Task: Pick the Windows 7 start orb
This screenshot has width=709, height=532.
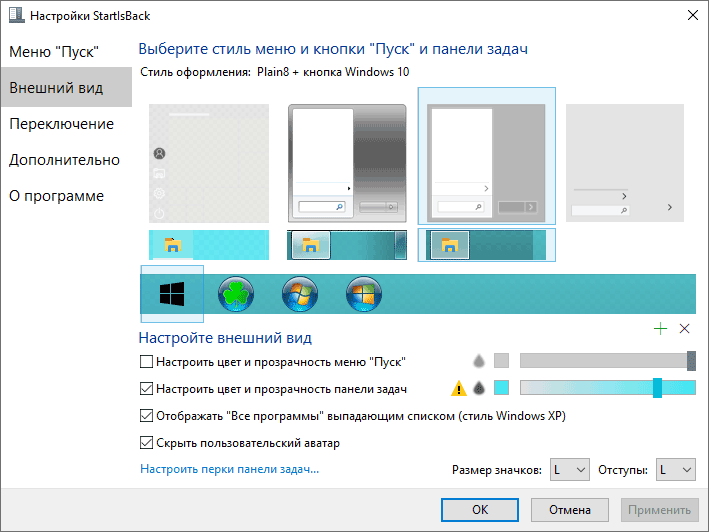Action: (300, 294)
